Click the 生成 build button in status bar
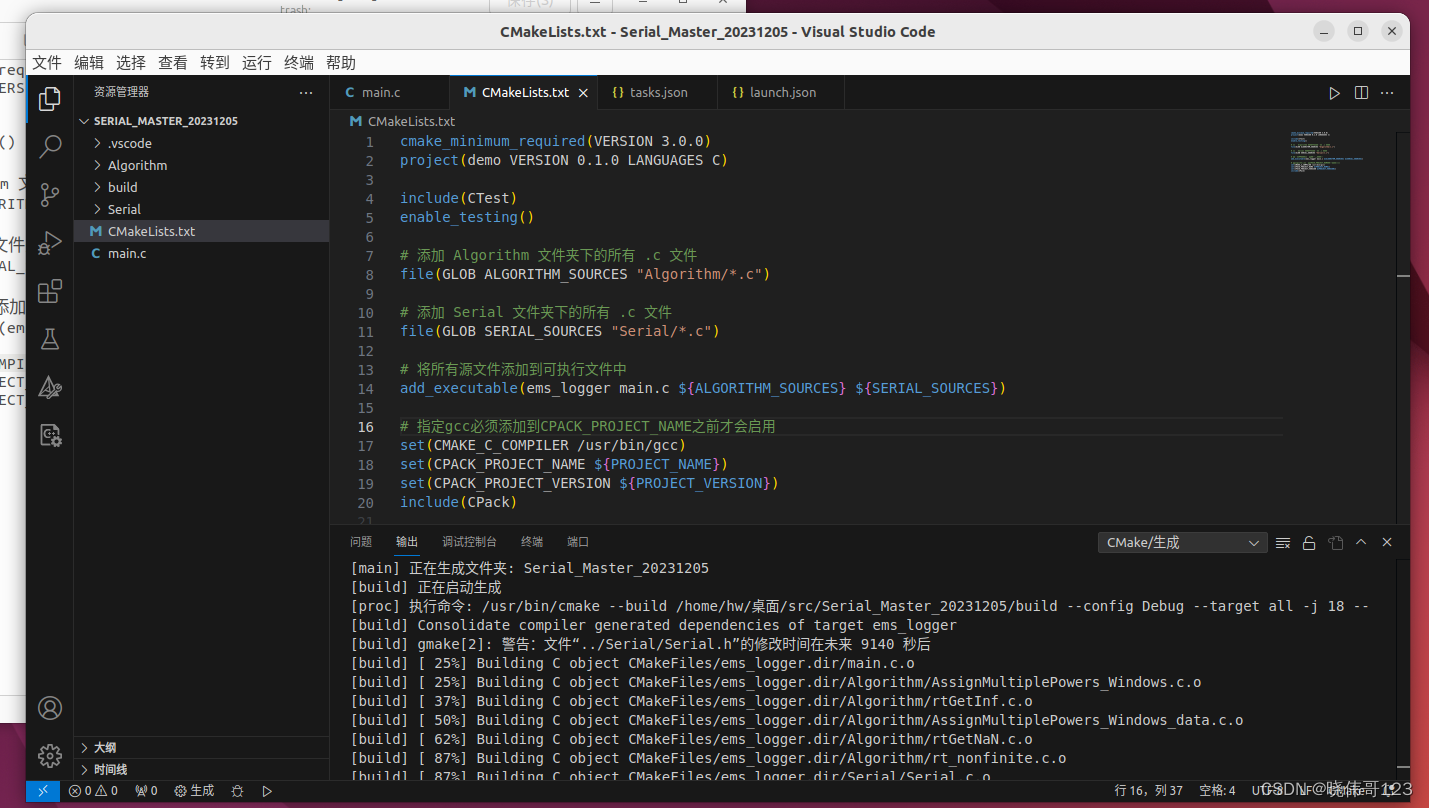Image resolution: width=1429 pixels, height=808 pixels. pos(194,791)
